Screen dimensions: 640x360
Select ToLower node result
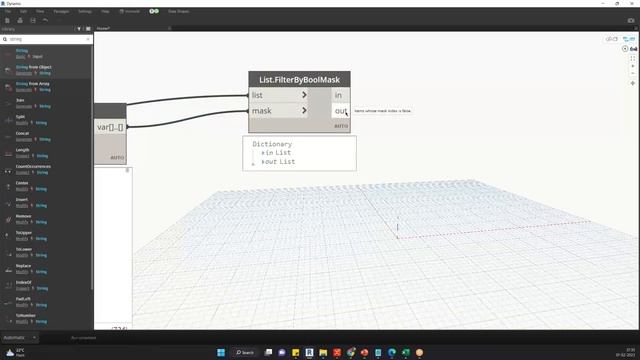coord(46,252)
